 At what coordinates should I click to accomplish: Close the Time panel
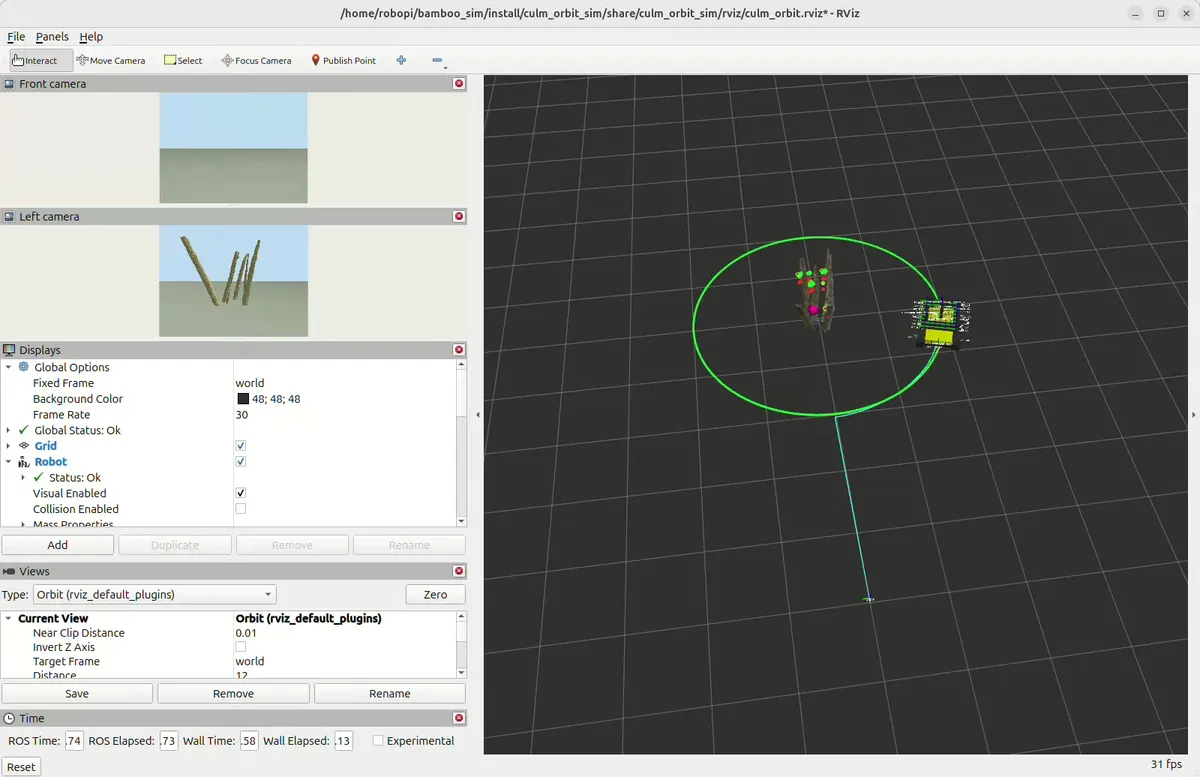[x=459, y=718]
